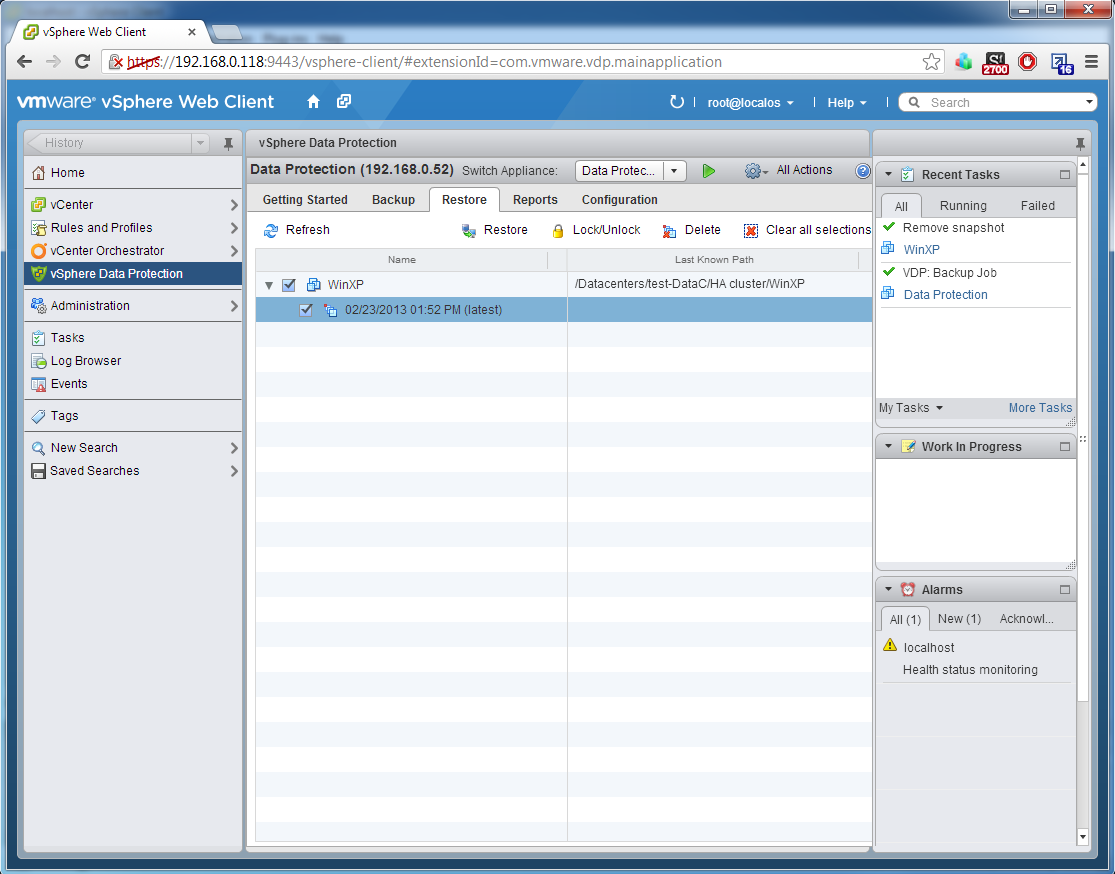Open the My Tasks filter dropdown
1115x874 pixels.
coord(911,407)
